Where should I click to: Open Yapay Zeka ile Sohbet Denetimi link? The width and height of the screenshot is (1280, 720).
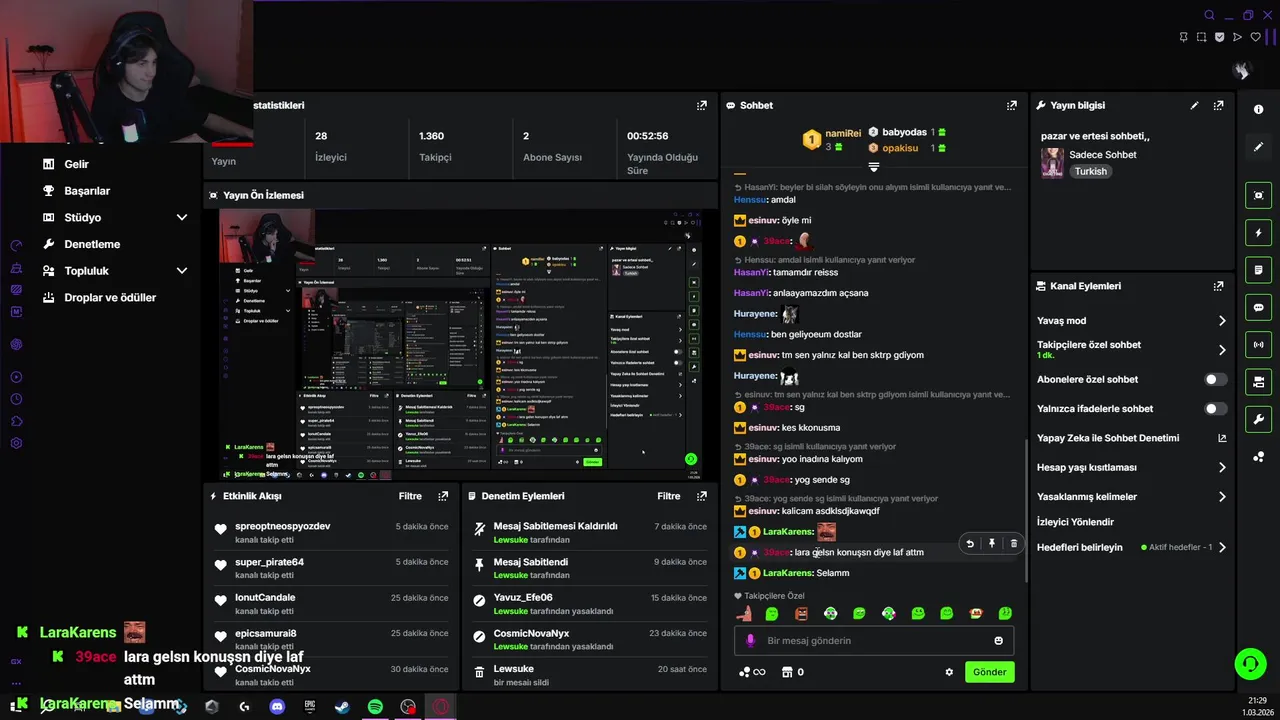[x=1131, y=438]
